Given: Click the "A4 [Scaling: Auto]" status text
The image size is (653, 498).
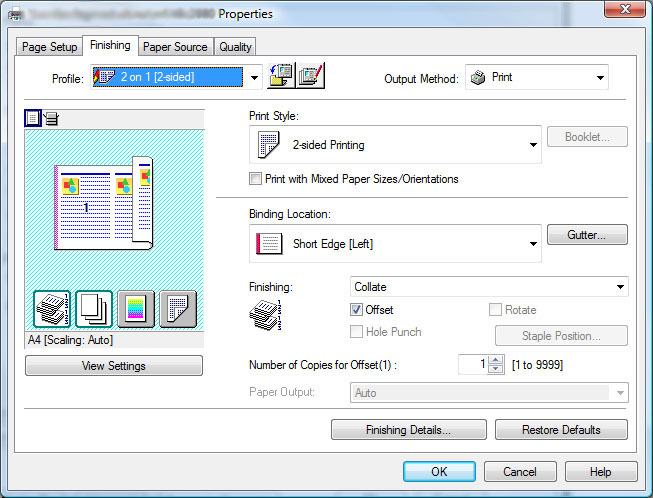Looking at the screenshot, I should [70, 340].
